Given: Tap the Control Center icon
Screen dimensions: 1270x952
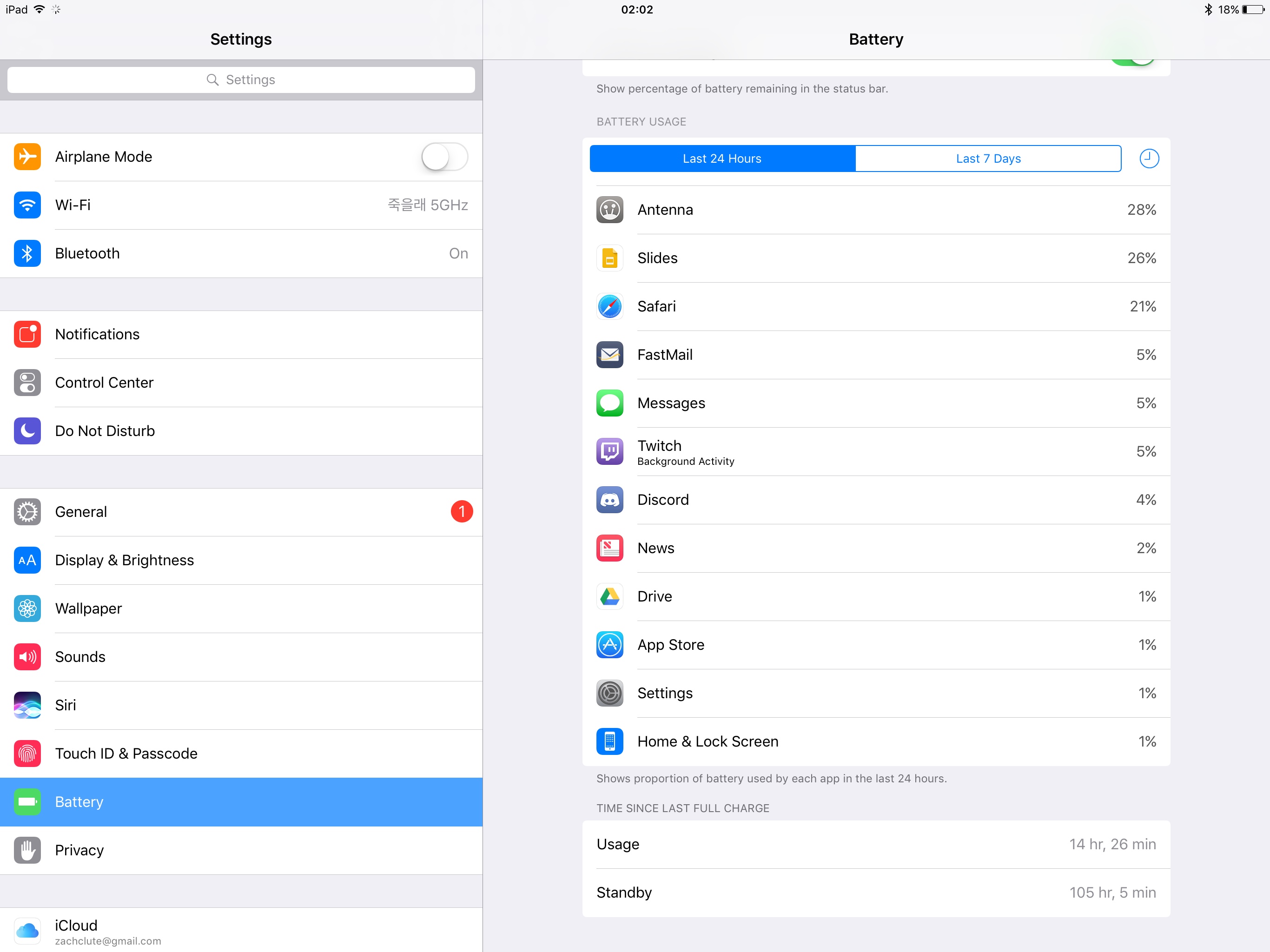Looking at the screenshot, I should [x=27, y=383].
